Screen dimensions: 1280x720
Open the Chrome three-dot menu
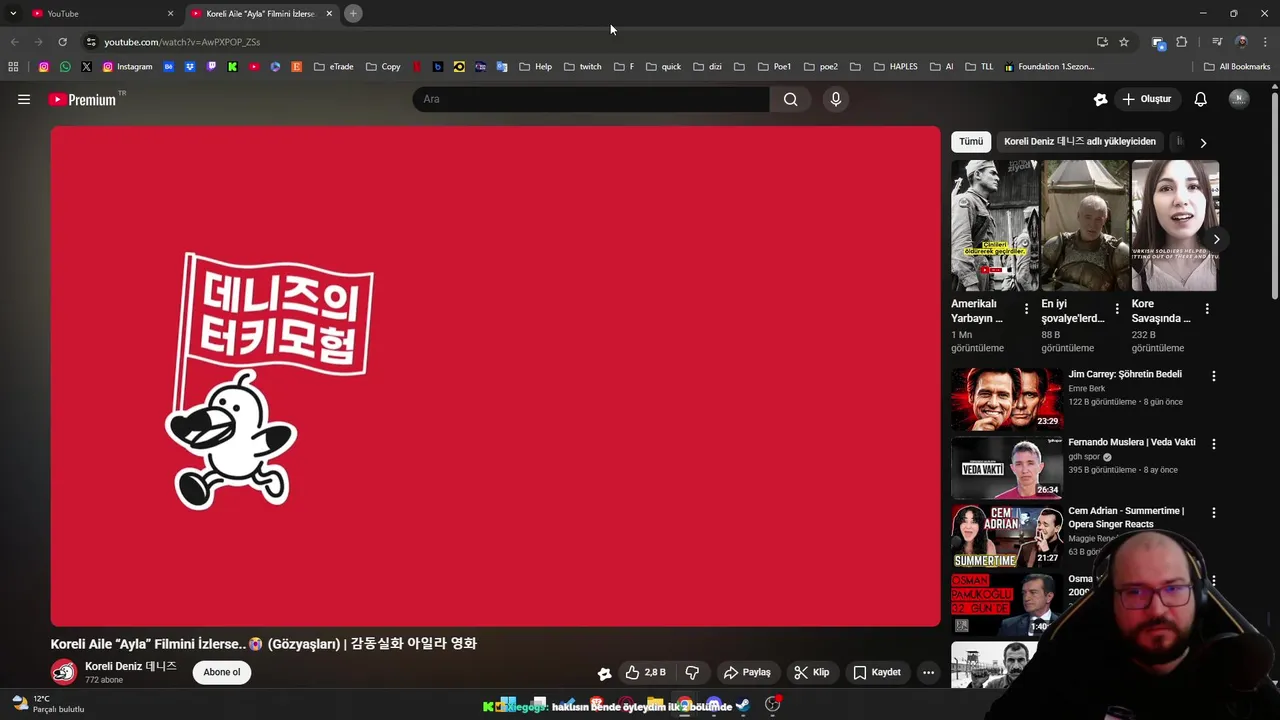[x=1266, y=42]
